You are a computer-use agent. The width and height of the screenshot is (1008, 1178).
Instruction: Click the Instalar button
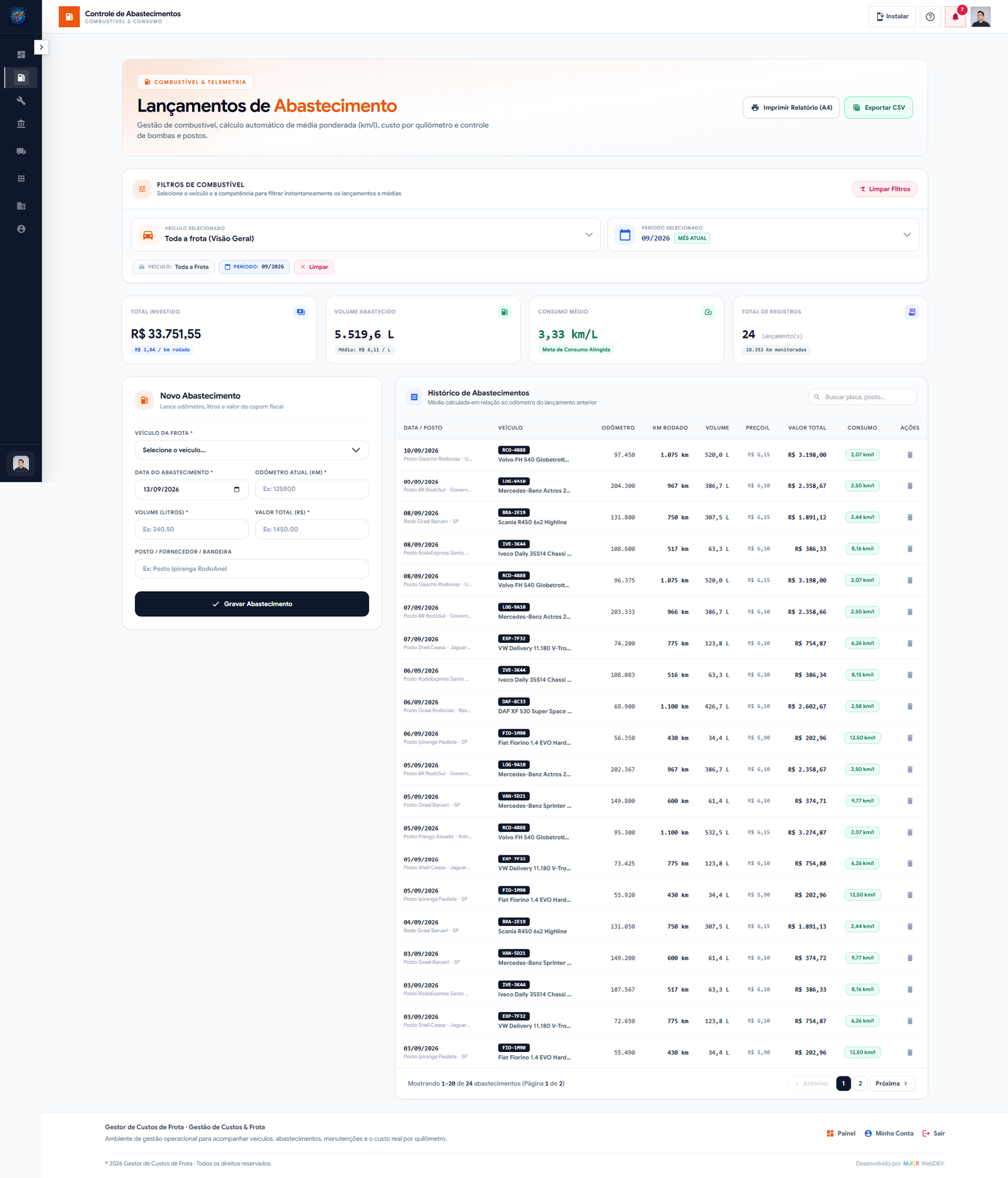(892, 16)
